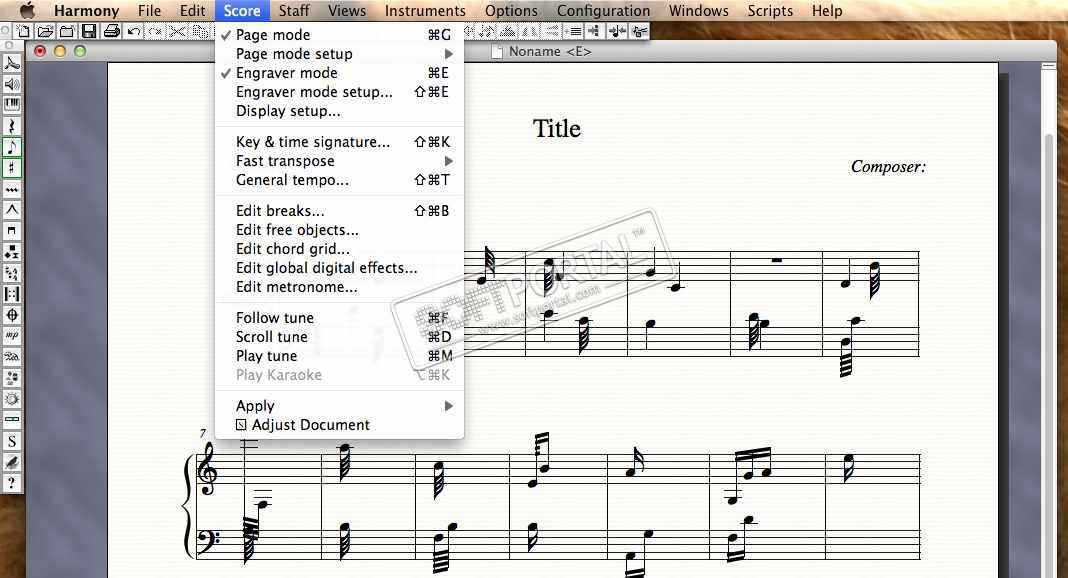Open the Views menu
Screen dimensions: 1068x578
tap(347, 11)
